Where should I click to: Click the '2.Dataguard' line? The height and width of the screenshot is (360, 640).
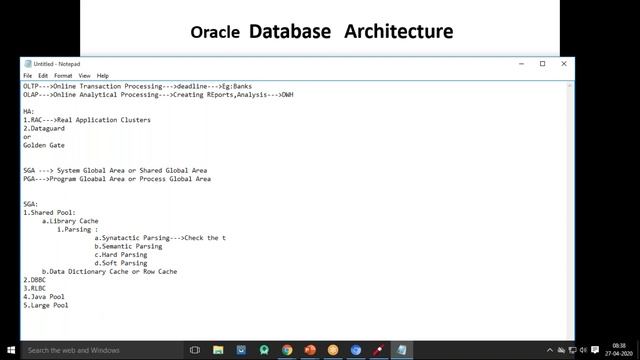(44, 129)
